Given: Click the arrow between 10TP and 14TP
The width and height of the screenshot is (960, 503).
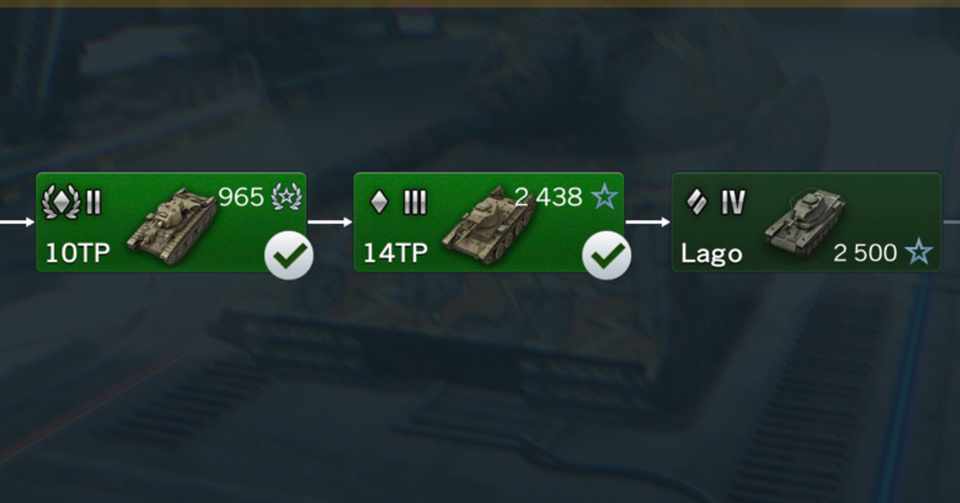Looking at the screenshot, I should (330, 222).
